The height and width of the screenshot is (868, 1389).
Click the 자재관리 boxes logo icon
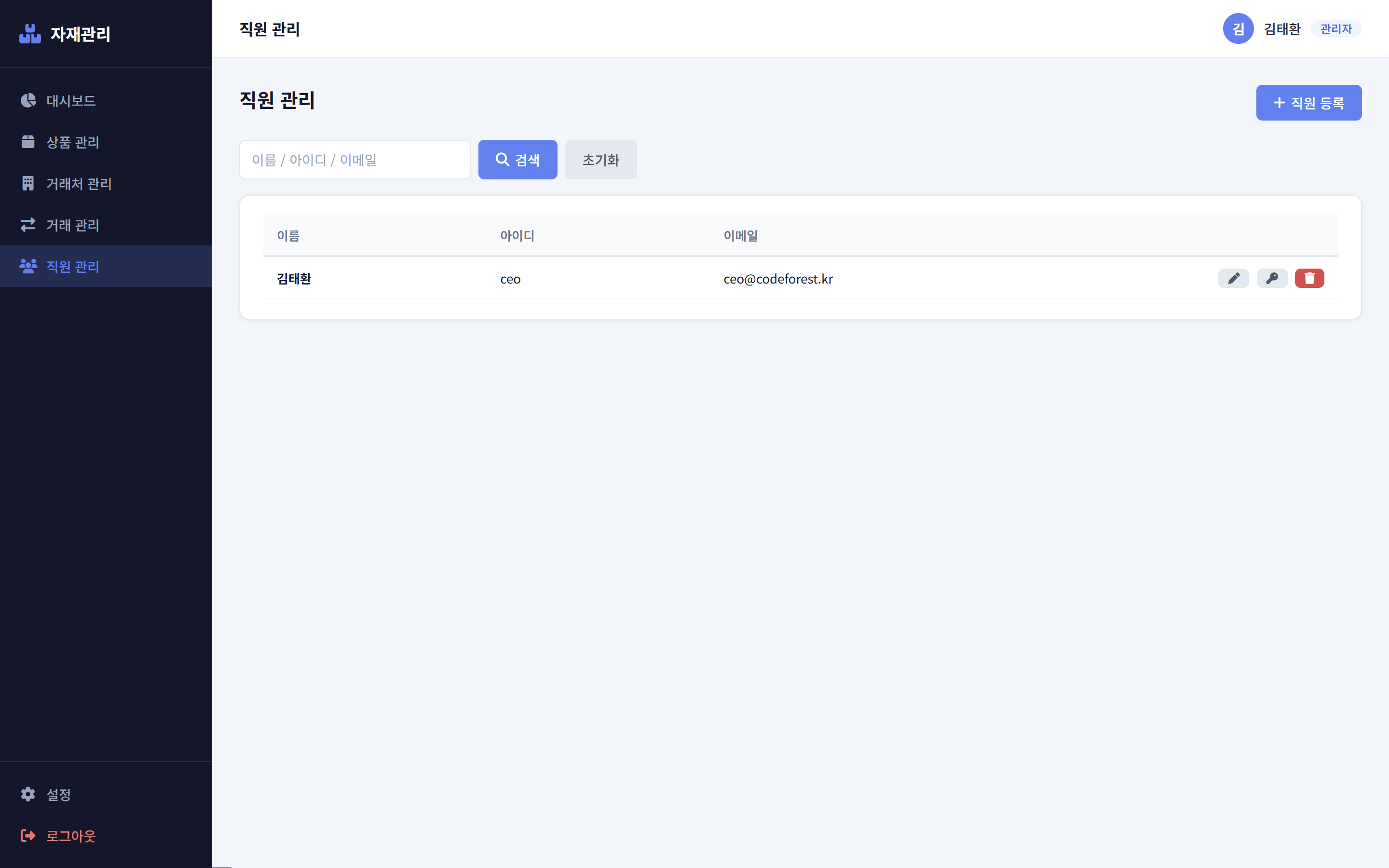[30, 34]
